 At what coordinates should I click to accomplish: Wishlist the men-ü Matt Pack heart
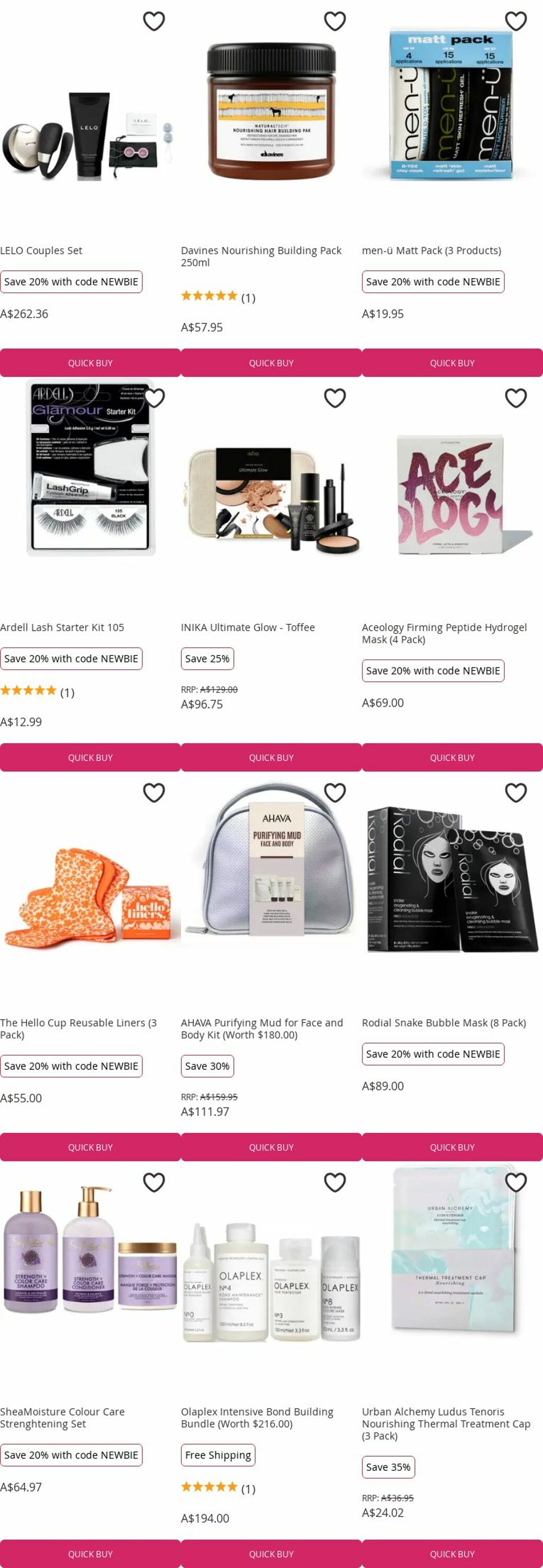[x=516, y=21]
